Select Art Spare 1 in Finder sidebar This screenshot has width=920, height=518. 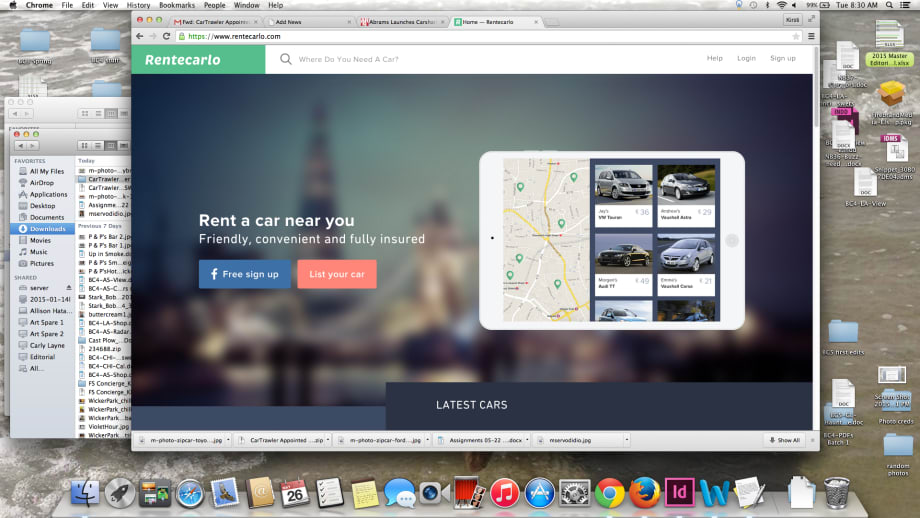pos(41,323)
